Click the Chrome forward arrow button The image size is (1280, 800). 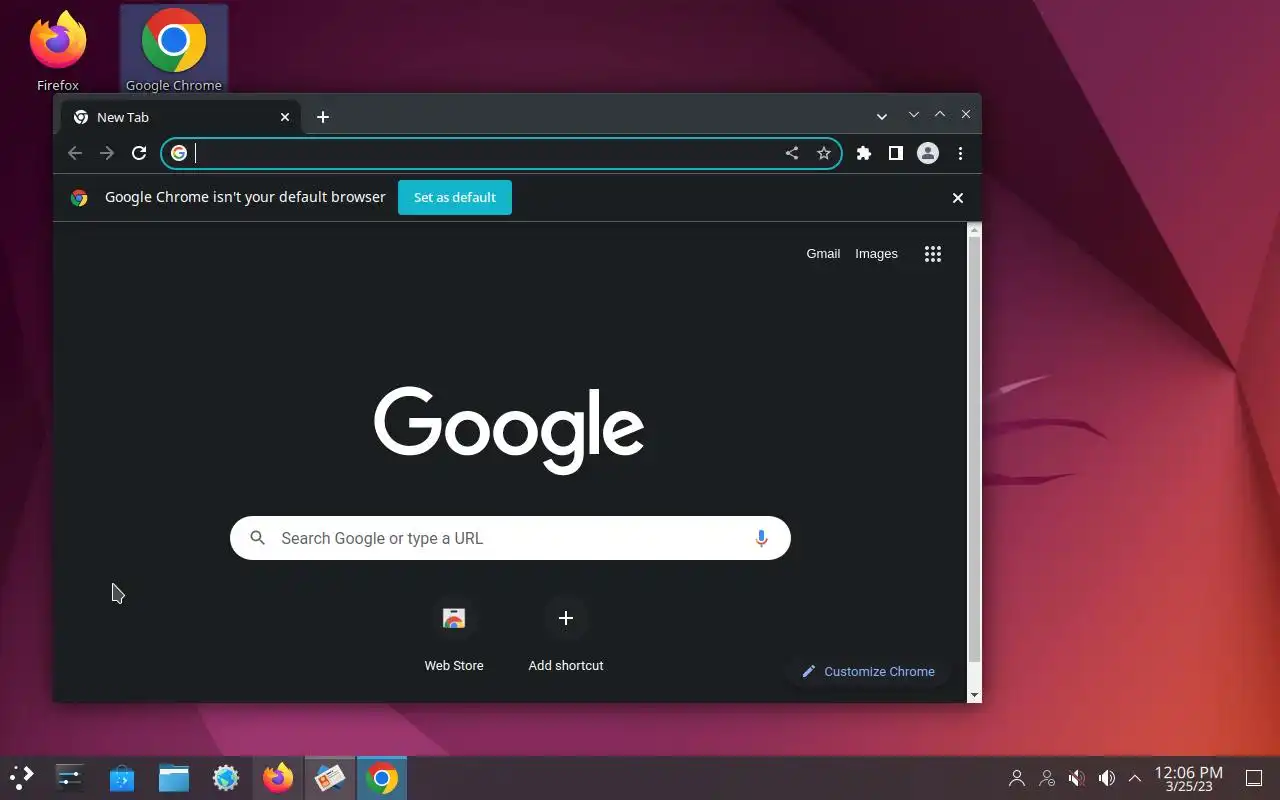107,153
